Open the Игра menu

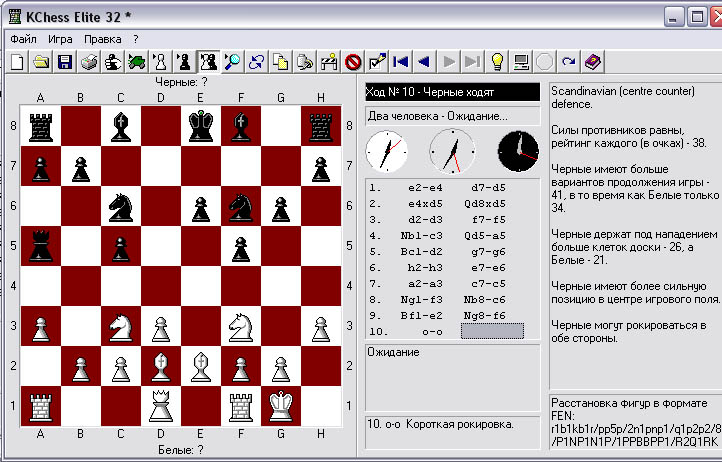pos(60,39)
